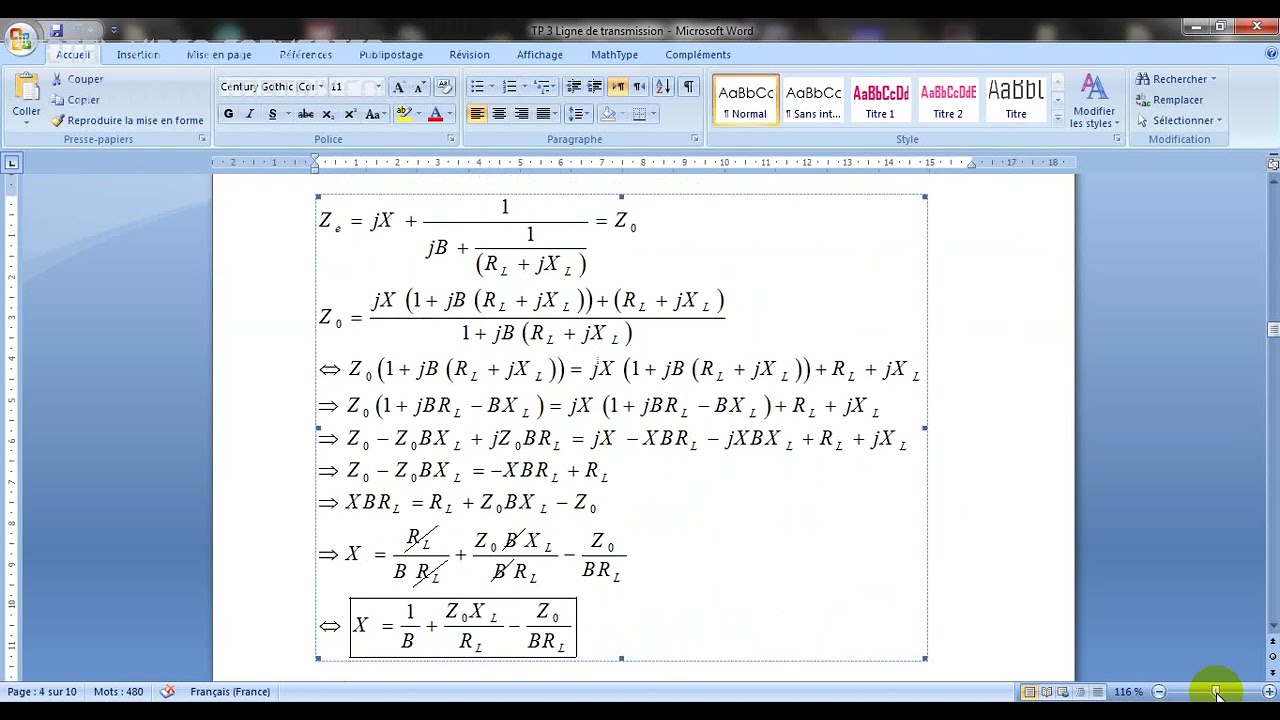Expand the styles gallery list

pos(1058,117)
